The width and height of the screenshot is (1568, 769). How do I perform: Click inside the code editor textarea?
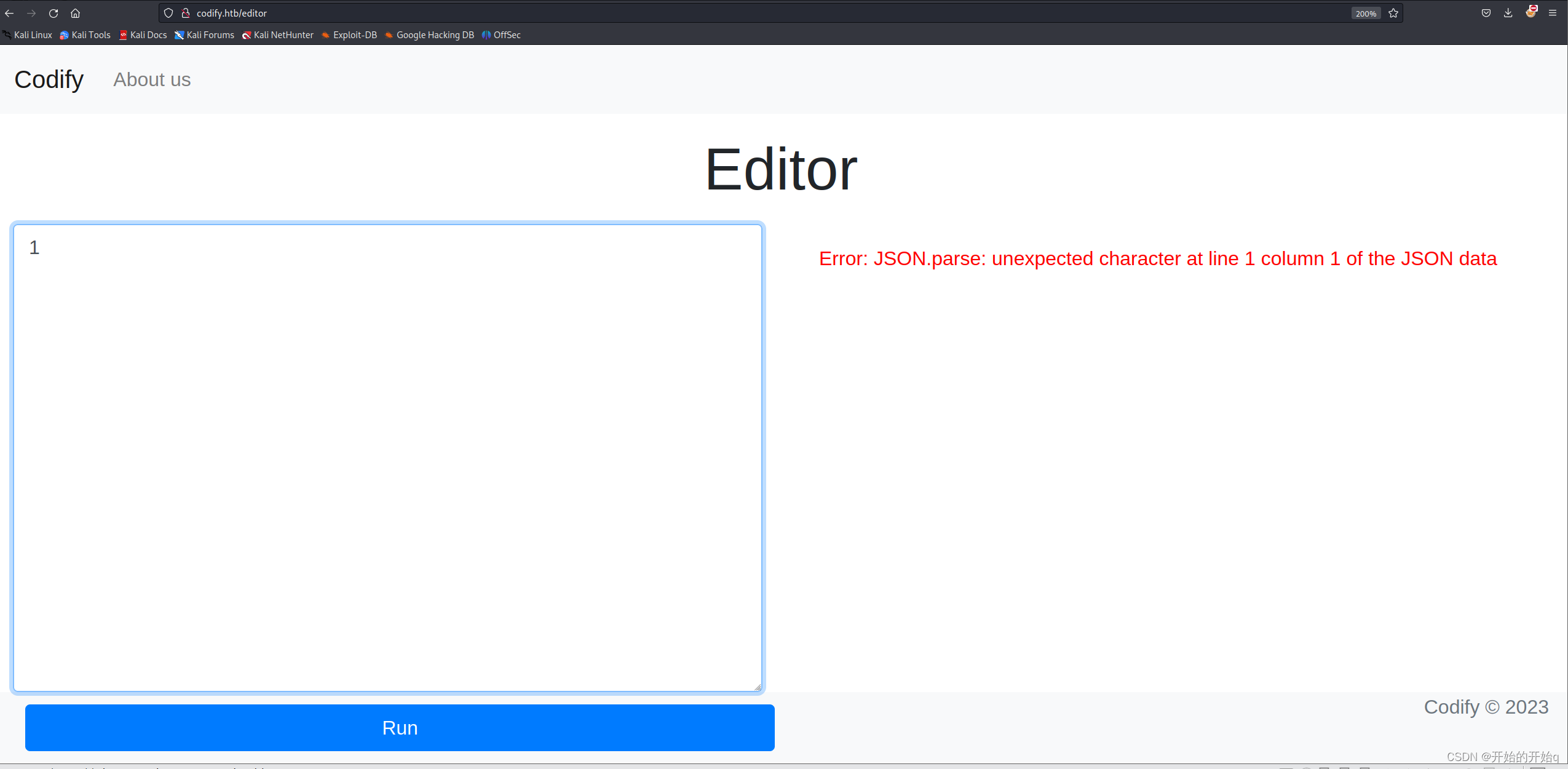(x=387, y=458)
